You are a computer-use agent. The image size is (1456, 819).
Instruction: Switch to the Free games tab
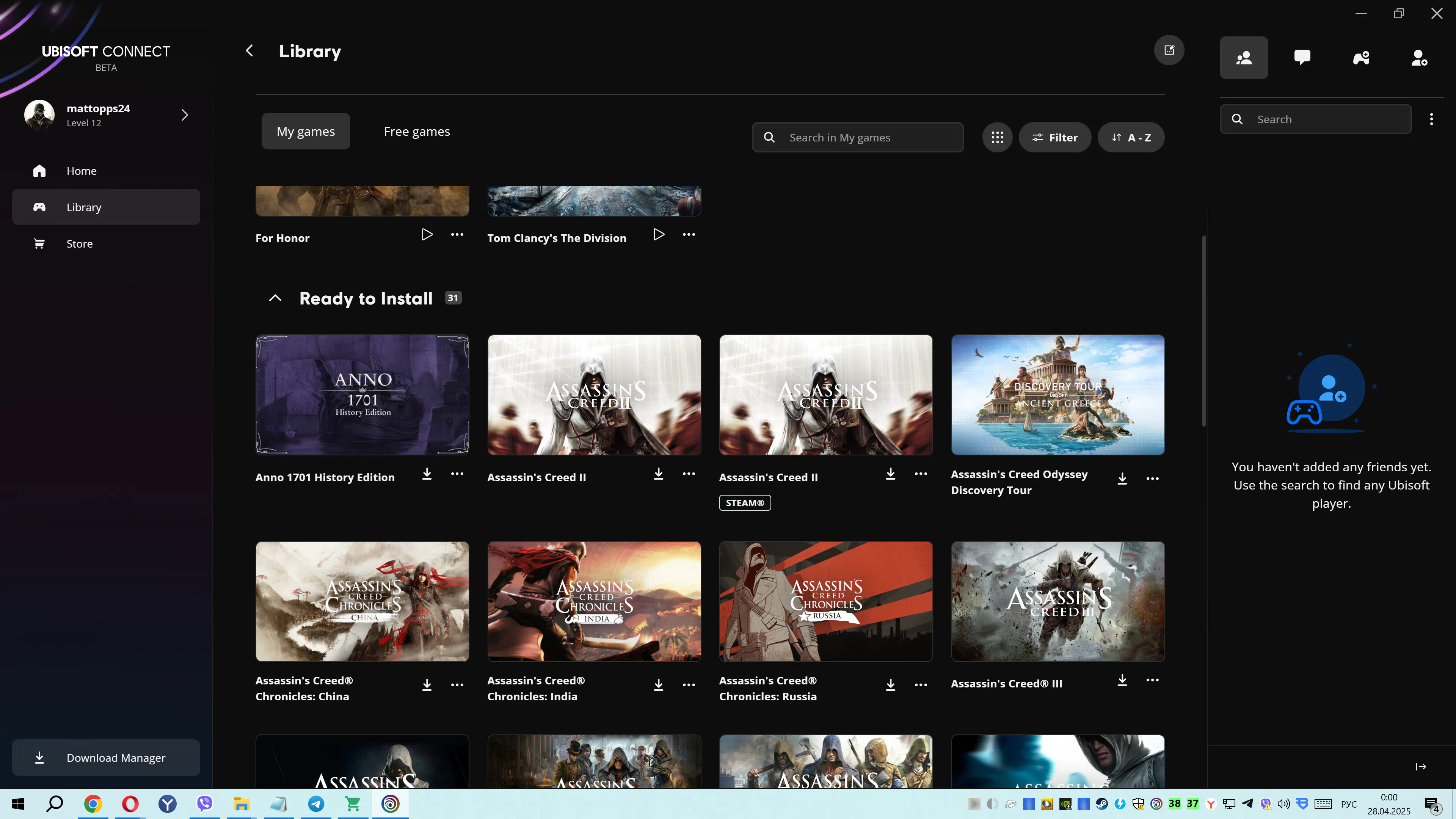tap(417, 131)
